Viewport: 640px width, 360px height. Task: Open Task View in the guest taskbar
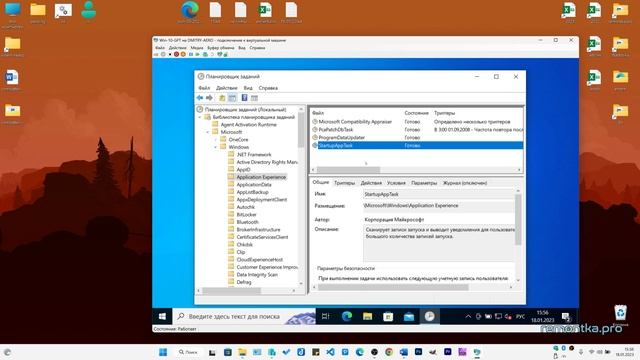(325, 316)
